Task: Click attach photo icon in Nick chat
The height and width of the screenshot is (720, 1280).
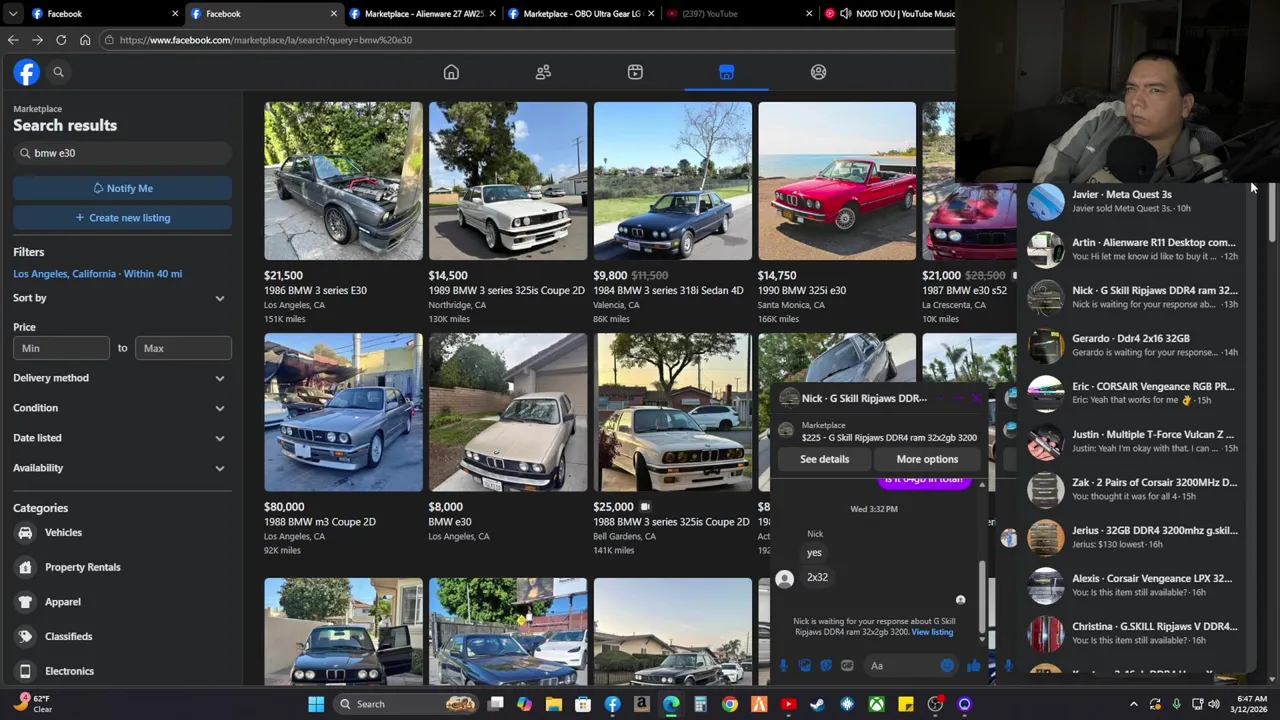Action: pos(805,666)
